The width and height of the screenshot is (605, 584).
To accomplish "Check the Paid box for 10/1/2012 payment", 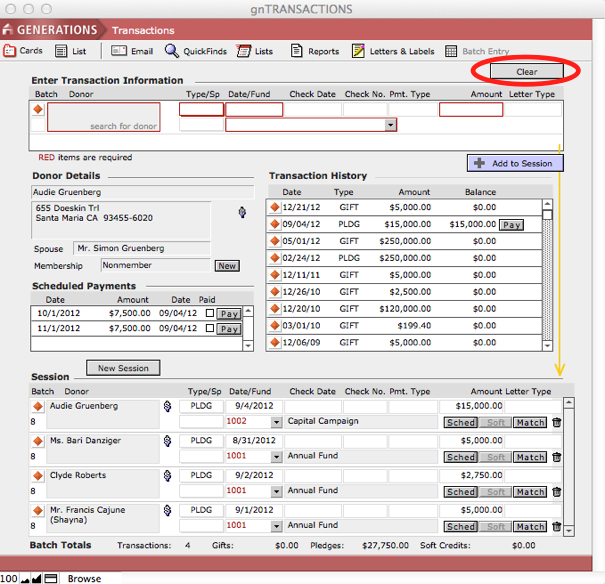I will tap(209, 313).
